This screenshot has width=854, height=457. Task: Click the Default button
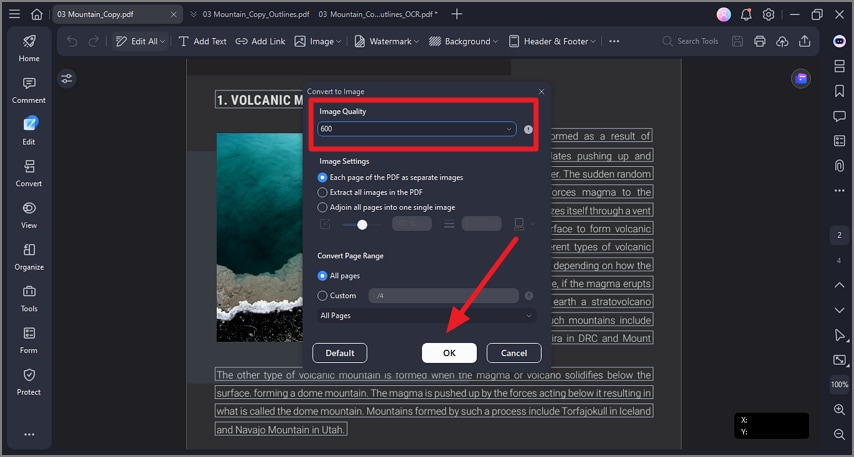340,353
